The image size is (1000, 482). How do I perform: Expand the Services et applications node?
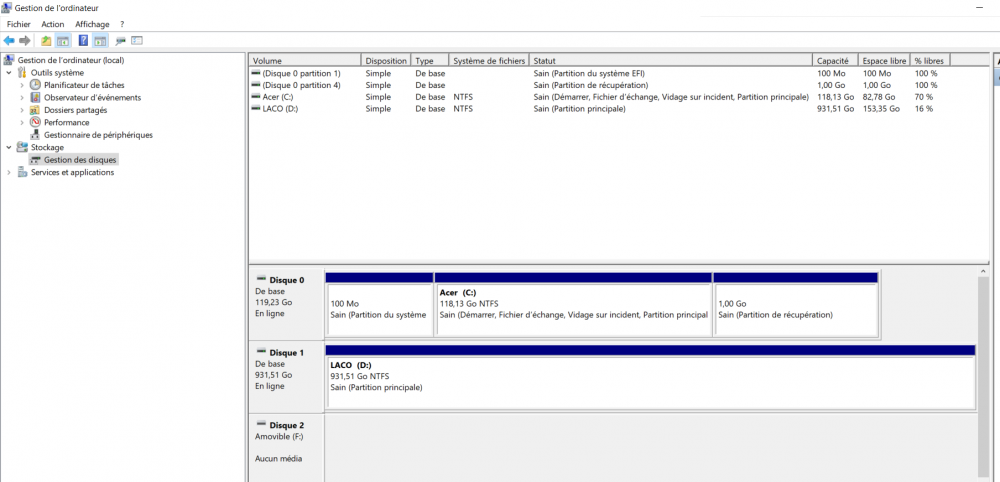pos(9,172)
